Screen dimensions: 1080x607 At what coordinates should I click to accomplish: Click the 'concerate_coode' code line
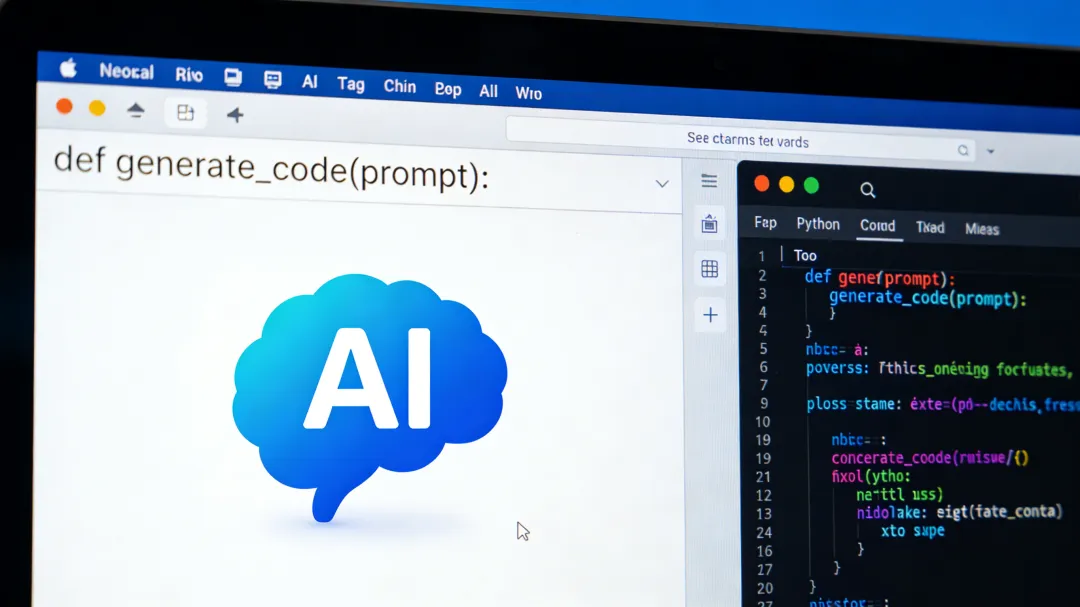point(929,457)
